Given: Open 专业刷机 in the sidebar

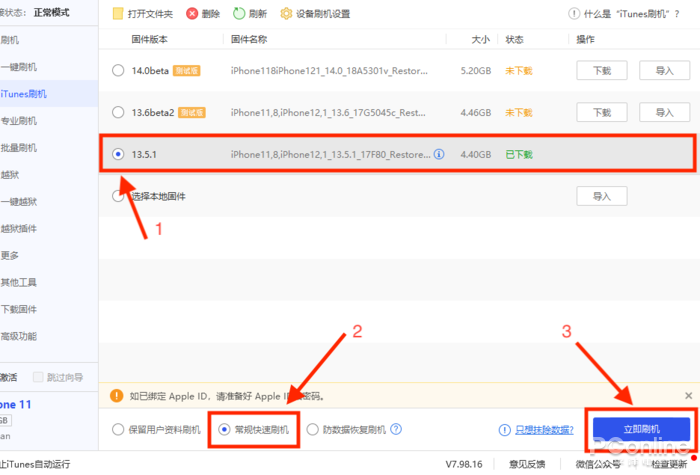Looking at the screenshot, I should point(19,121).
